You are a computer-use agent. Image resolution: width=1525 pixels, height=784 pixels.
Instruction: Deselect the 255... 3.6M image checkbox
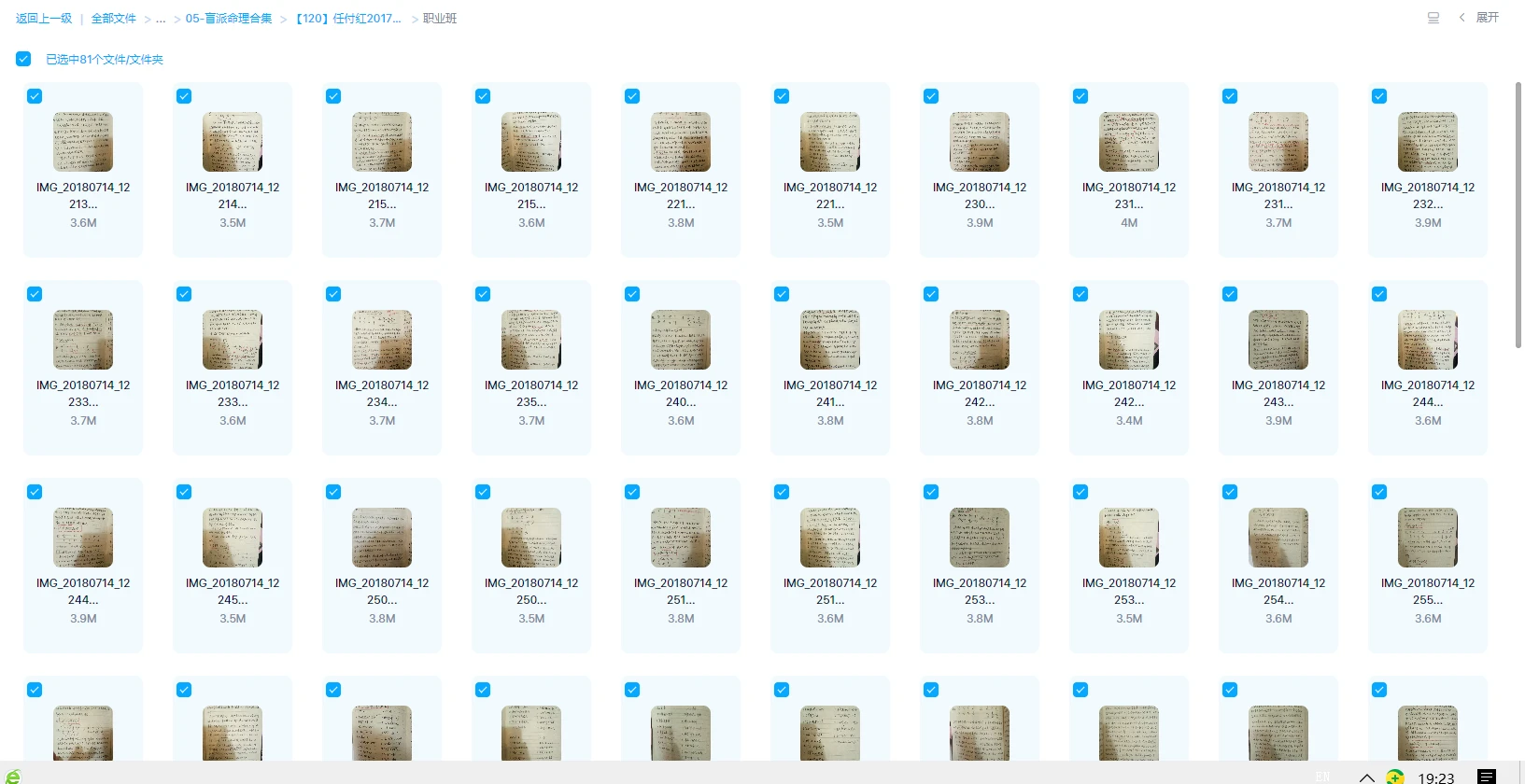[x=1379, y=492]
